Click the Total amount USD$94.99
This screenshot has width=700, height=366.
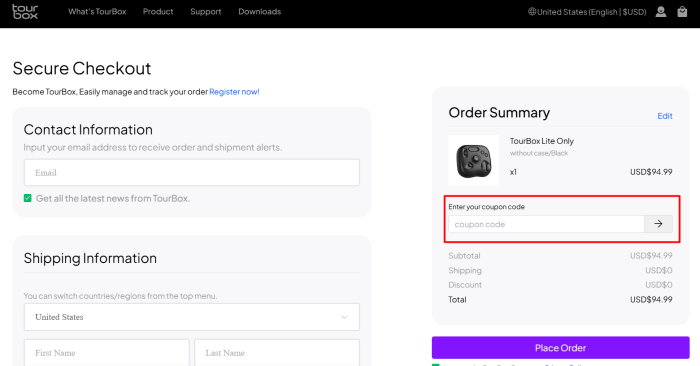(651, 299)
